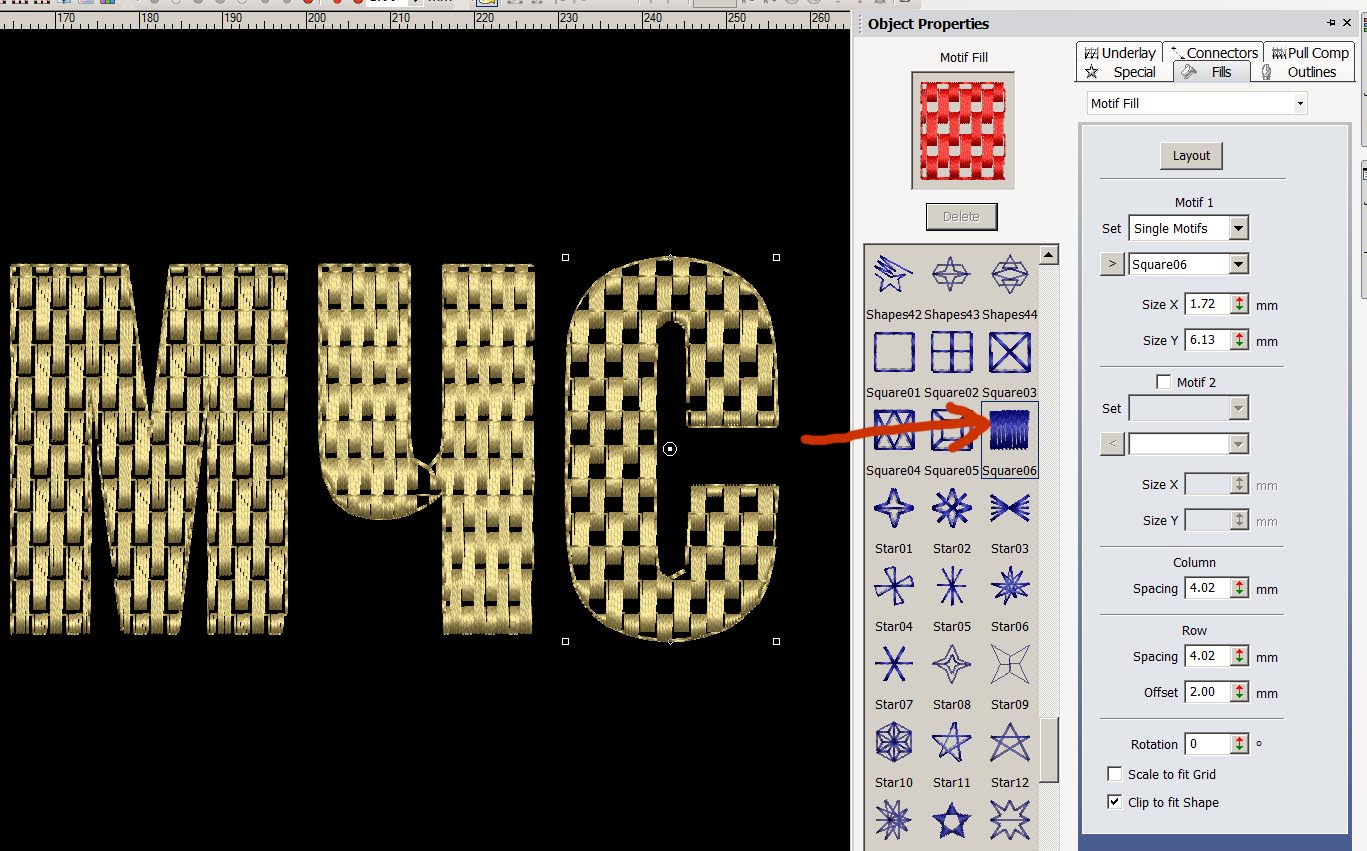The height and width of the screenshot is (851, 1367).
Task: Choose the Star01 motif pattern
Action: click(x=893, y=509)
